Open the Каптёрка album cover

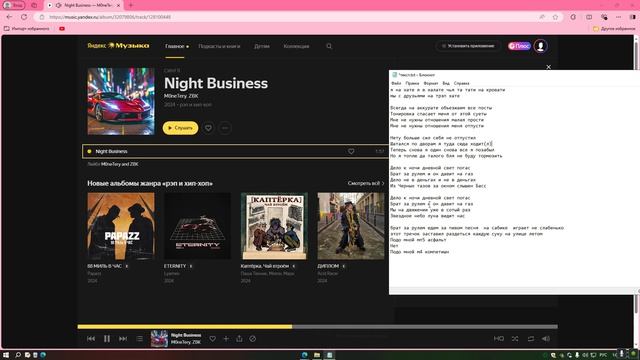(x=274, y=226)
